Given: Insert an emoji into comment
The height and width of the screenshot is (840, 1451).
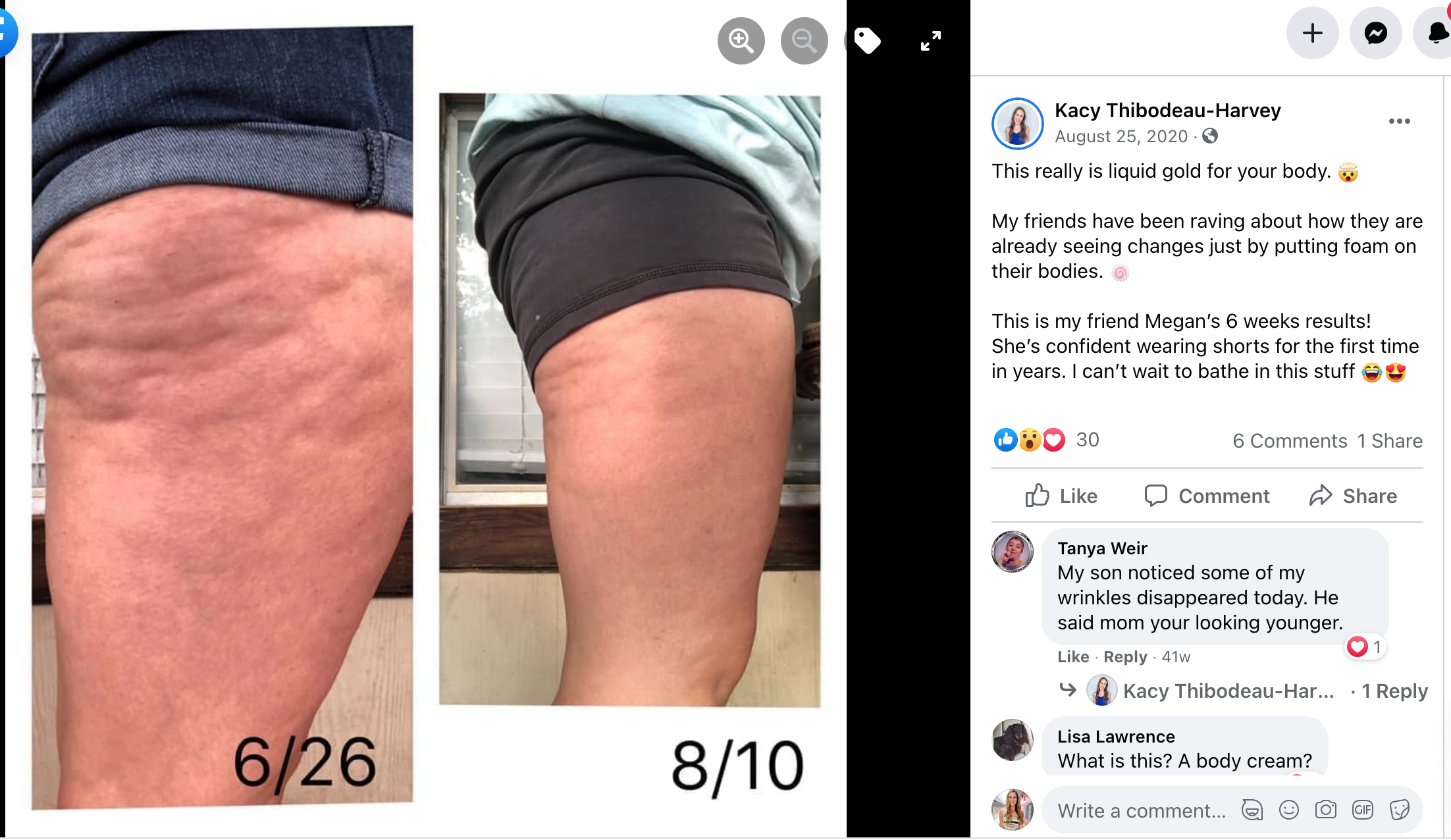Looking at the screenshot, I should 1289,810.
